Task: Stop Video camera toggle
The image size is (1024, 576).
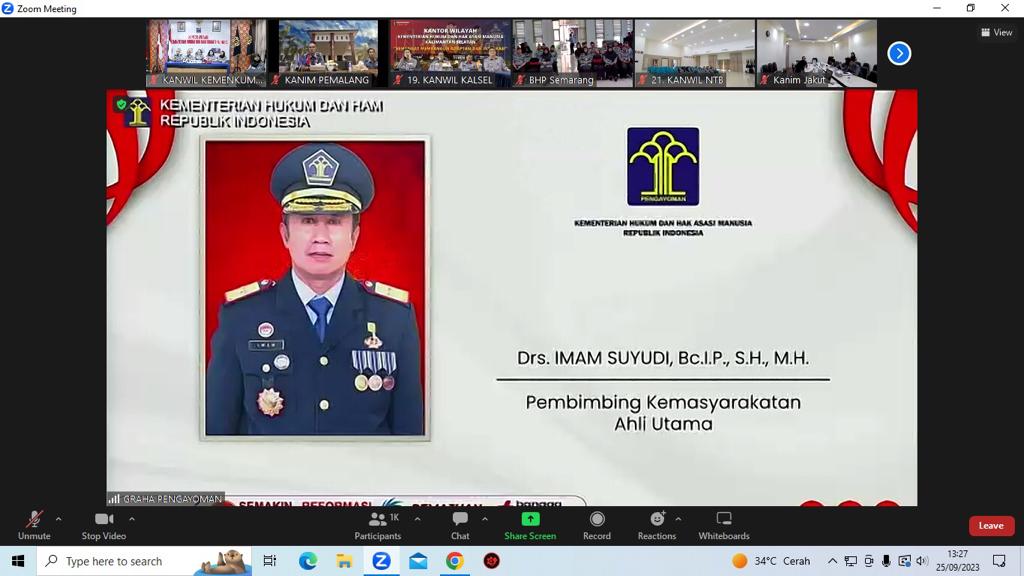Action: point(104,524)
